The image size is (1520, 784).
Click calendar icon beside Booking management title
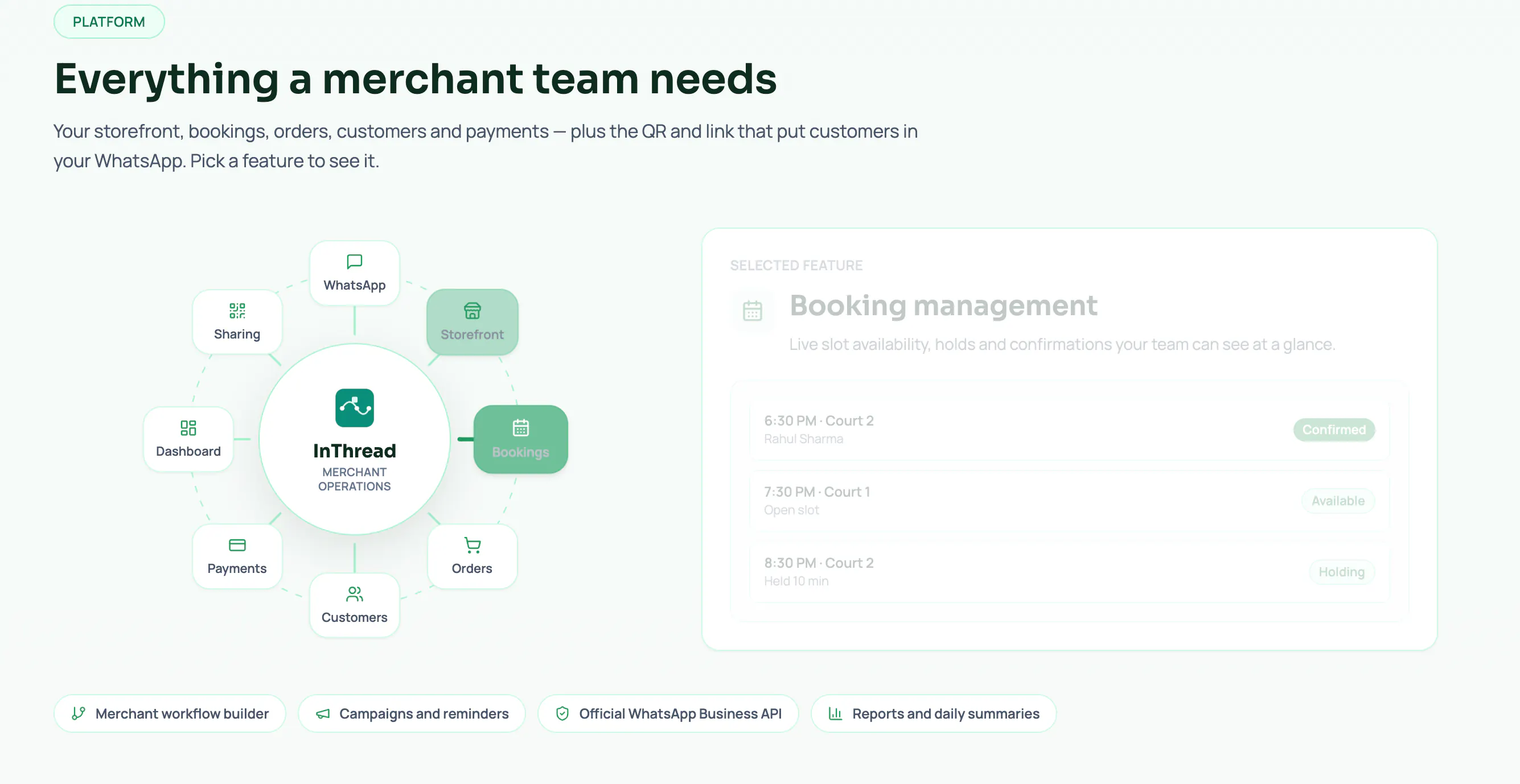point(753,311)
